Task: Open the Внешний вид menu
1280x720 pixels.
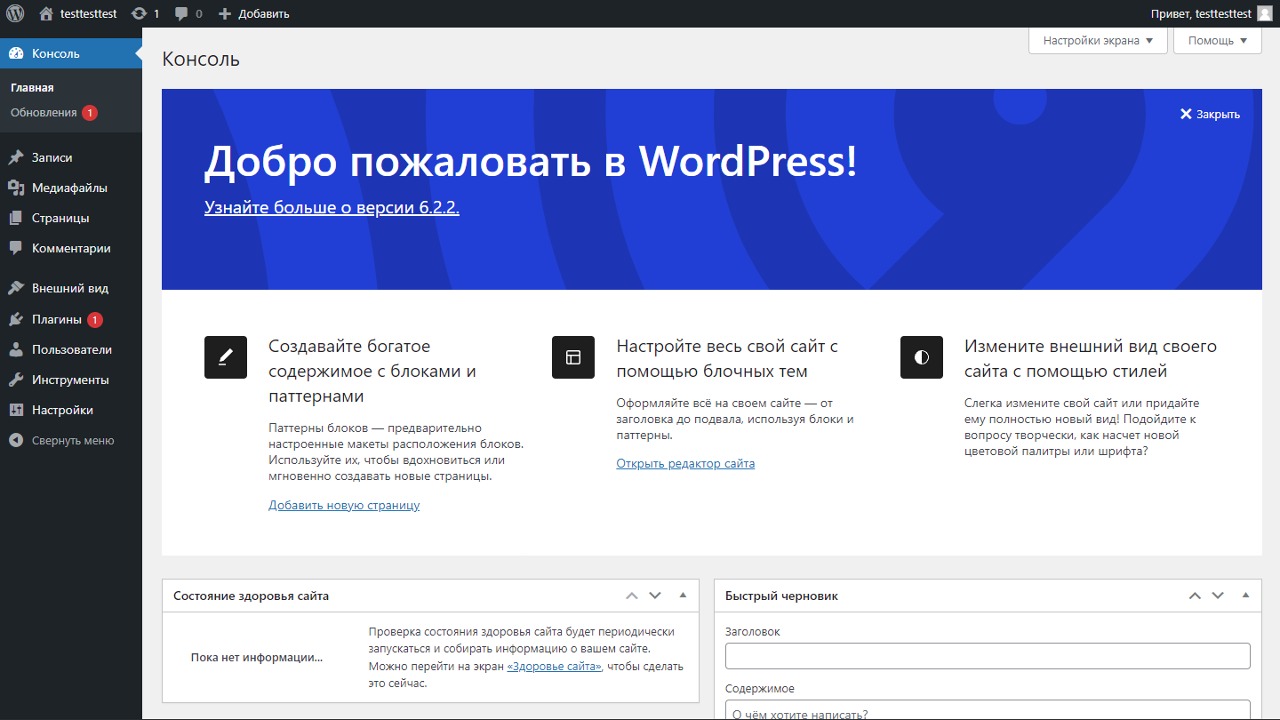Action: (x=70, y=288)
